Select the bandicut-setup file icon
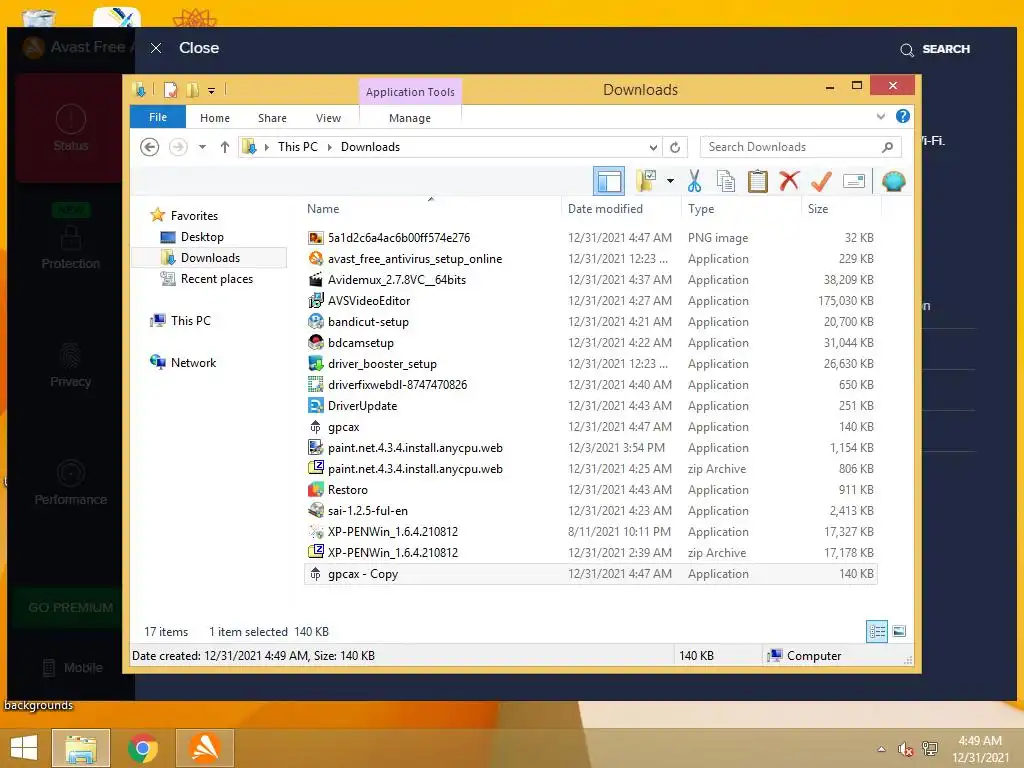This screenshot has width=1024, height=768. pos(315,321)
